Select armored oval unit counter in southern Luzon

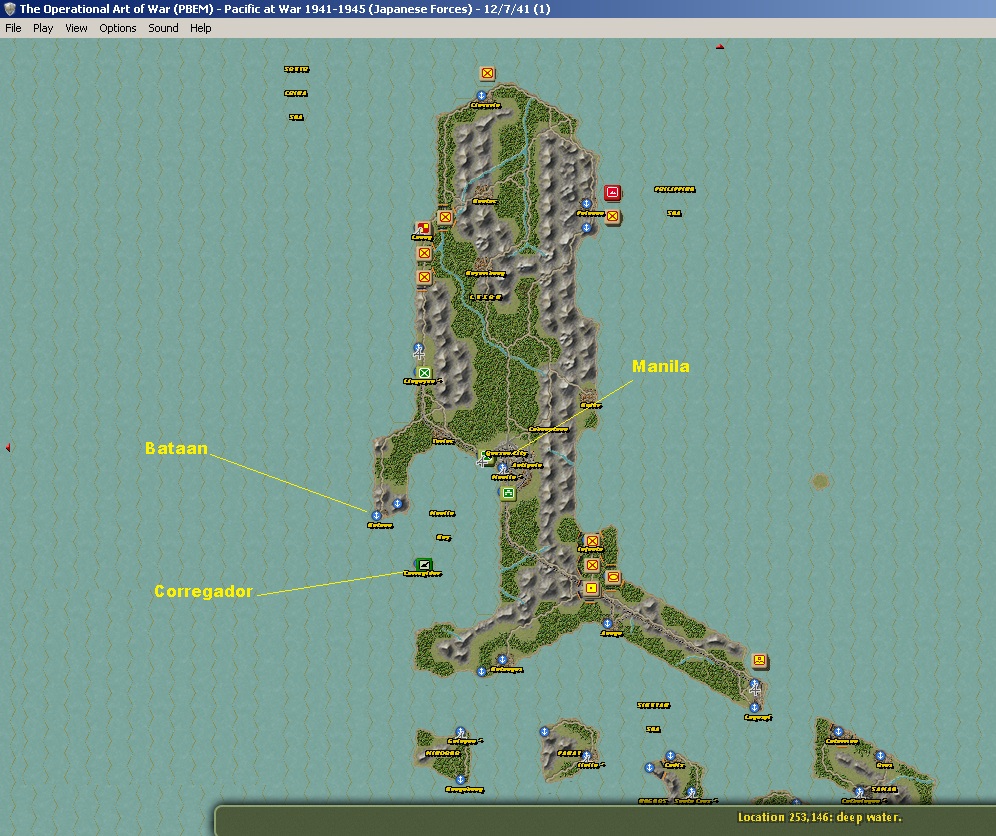pyautogui.click(x=613, y=577)
